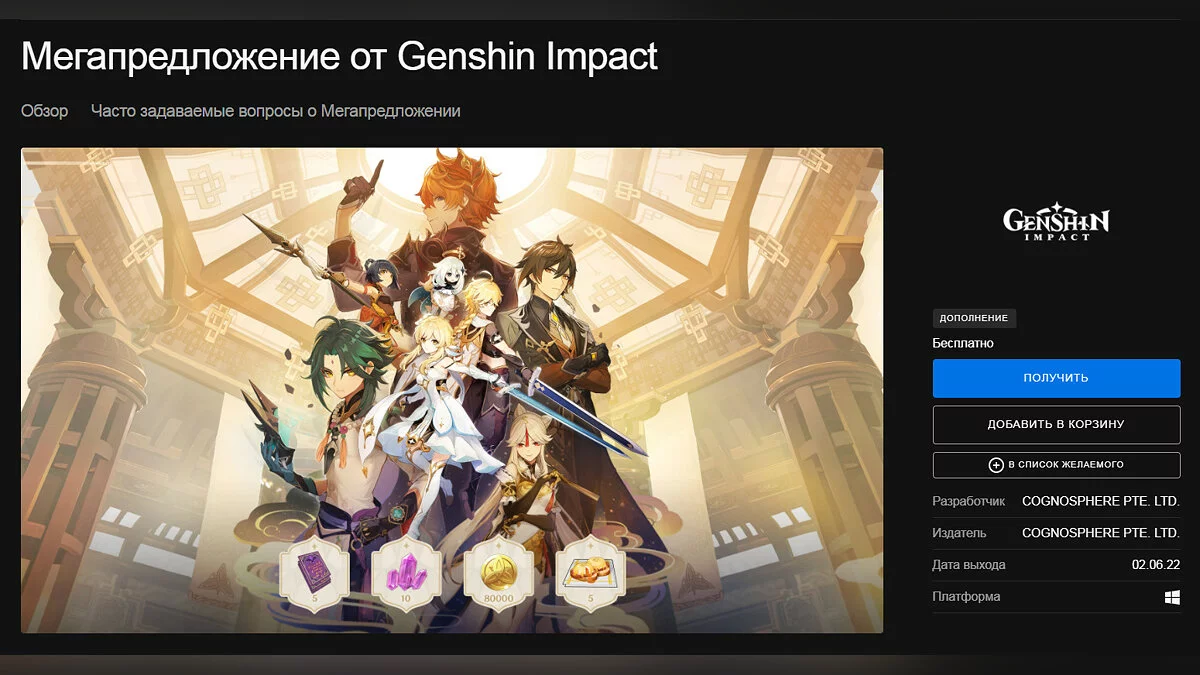Image resolution: width=1200 pixels, height=675 pixels.
Task: Open the Обзор tab
Action: point(45,111)
